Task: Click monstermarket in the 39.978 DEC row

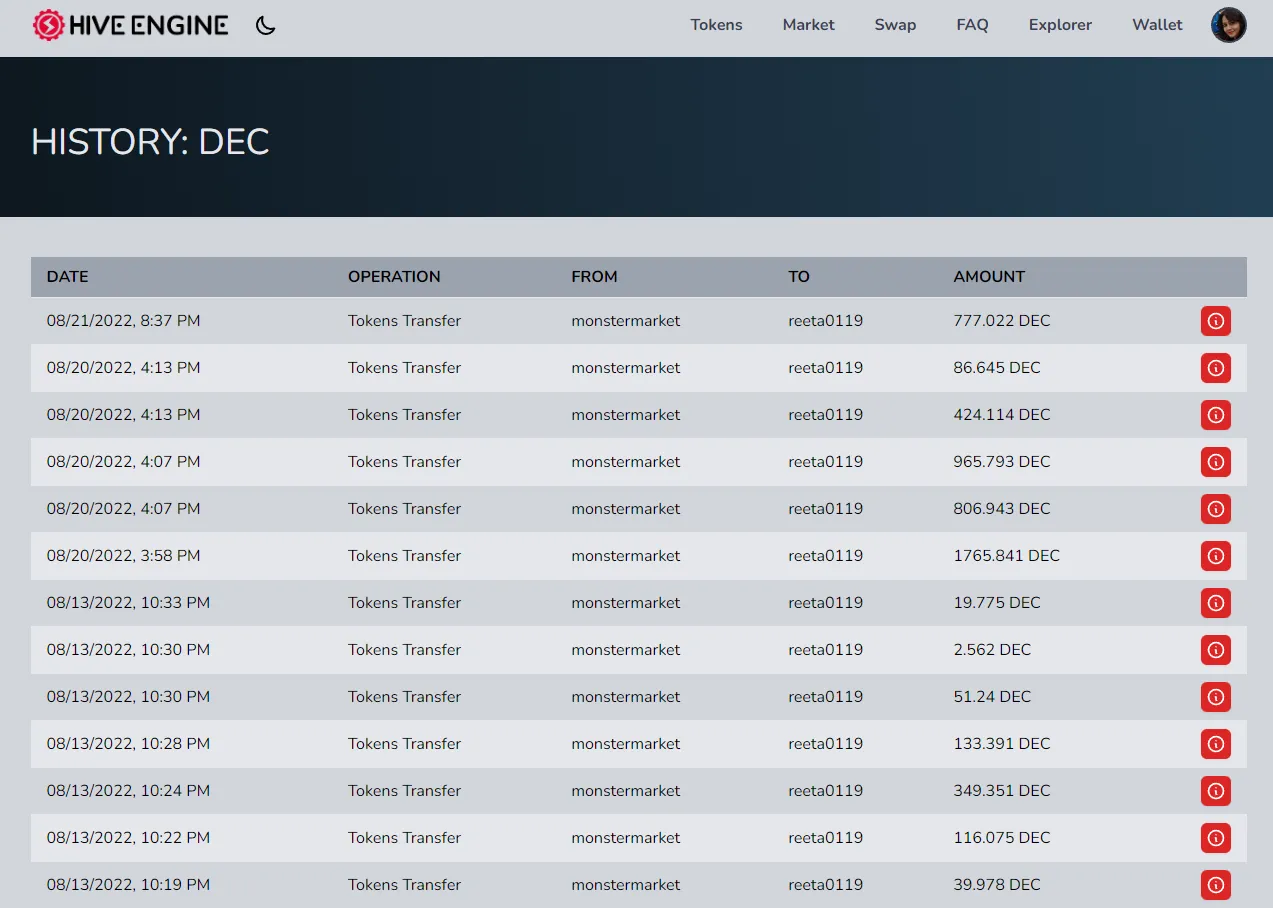Action: tap(625, 885)
